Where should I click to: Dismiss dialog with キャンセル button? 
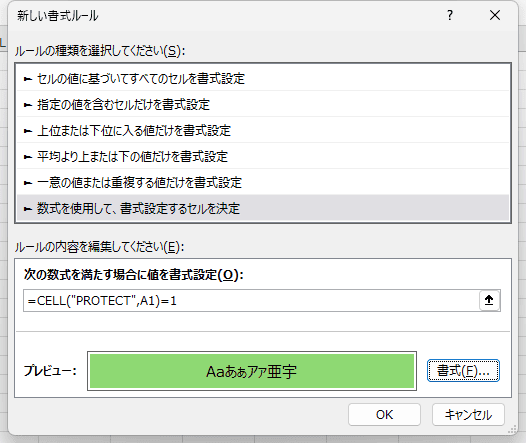[468, 414]
